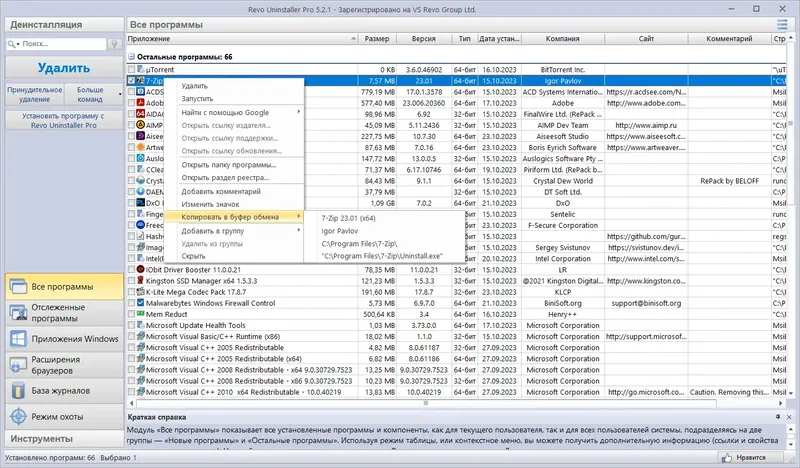Check the Malwarebytes Windows Firewall Control checkbox
This screenshot has height=468, width=800.
(132, 303)
